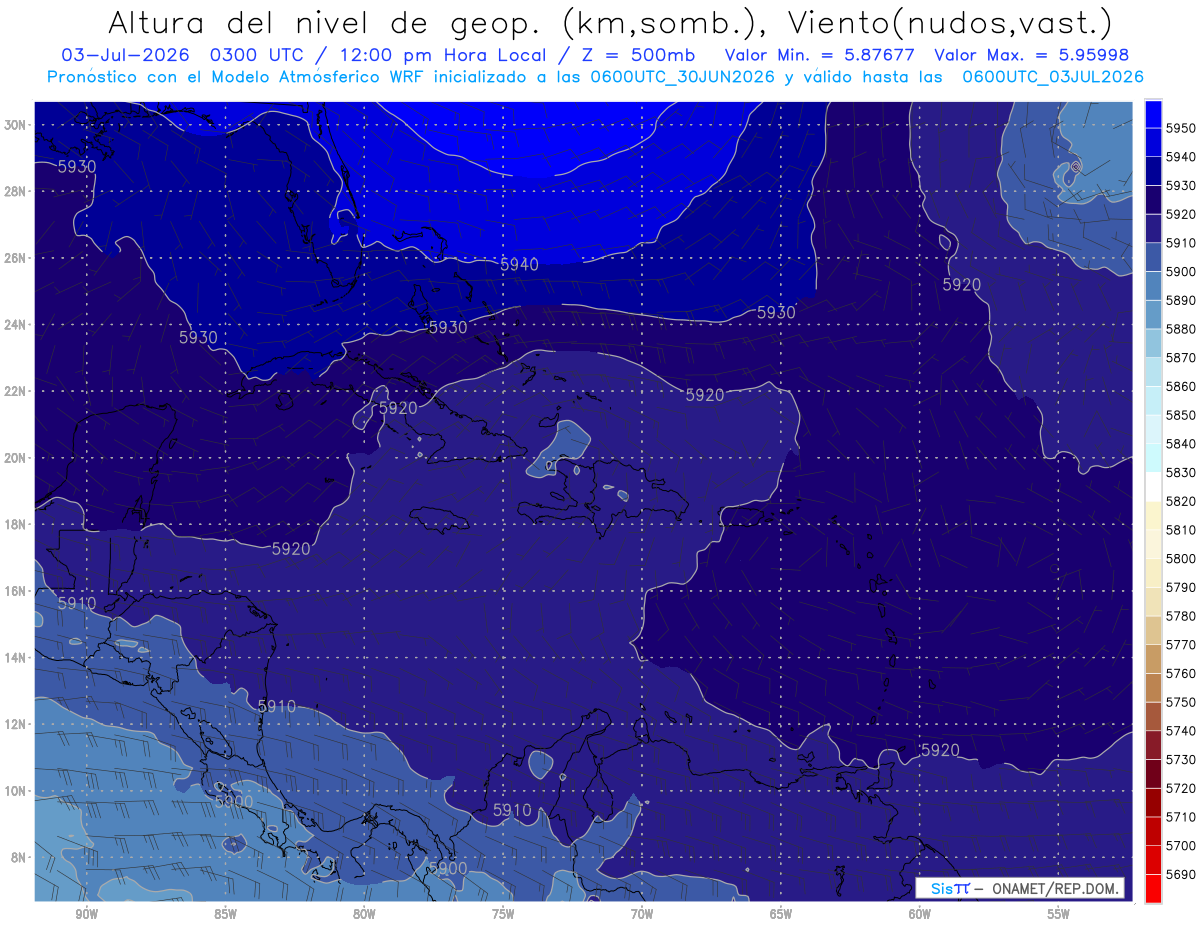The image size is (1200, 927).
Task: Click the 5730 value in the color bar
Action: (x=1181, y=759)
